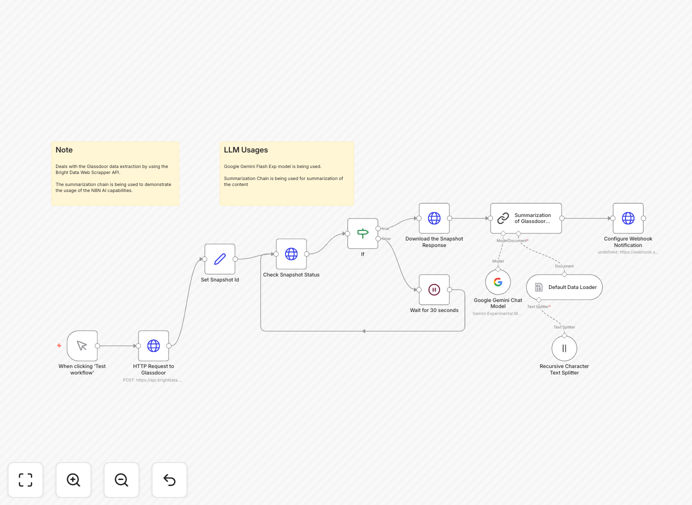Click the 'LLM Usages' heading text
Screen dimensions: 692x505
coord(246,150)
